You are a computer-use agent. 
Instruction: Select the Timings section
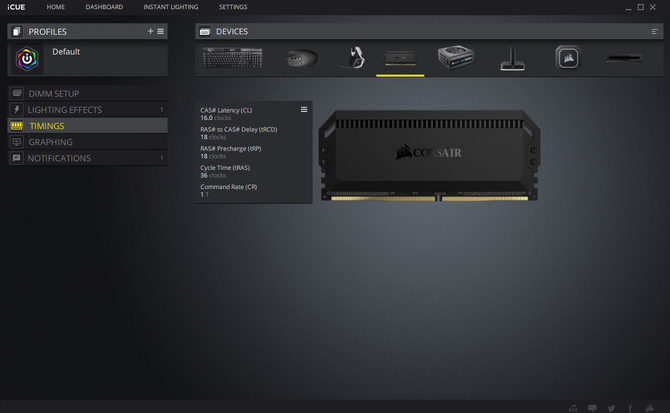pos(88,126)
